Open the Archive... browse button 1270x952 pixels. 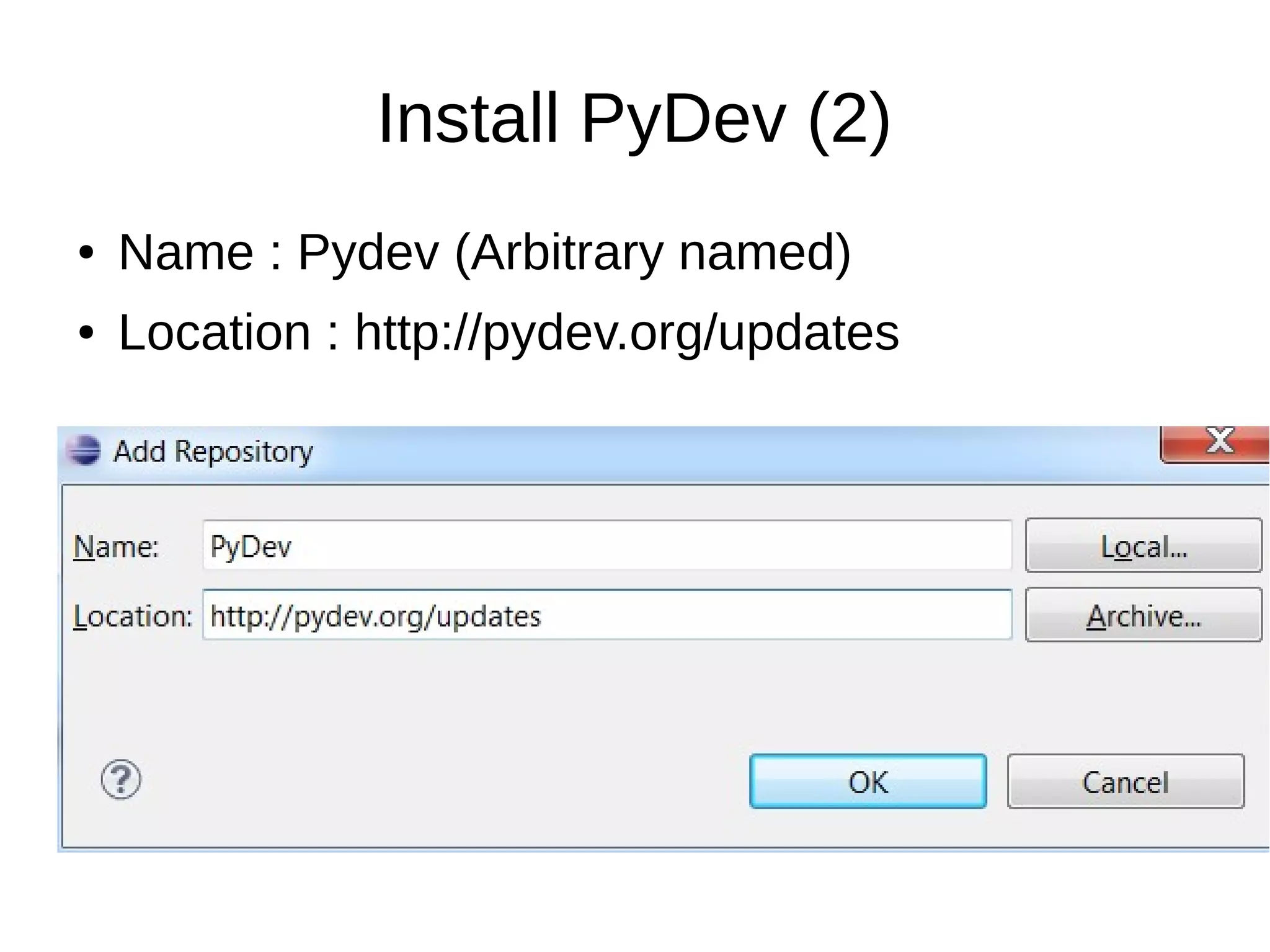[x=1143, y=615]
